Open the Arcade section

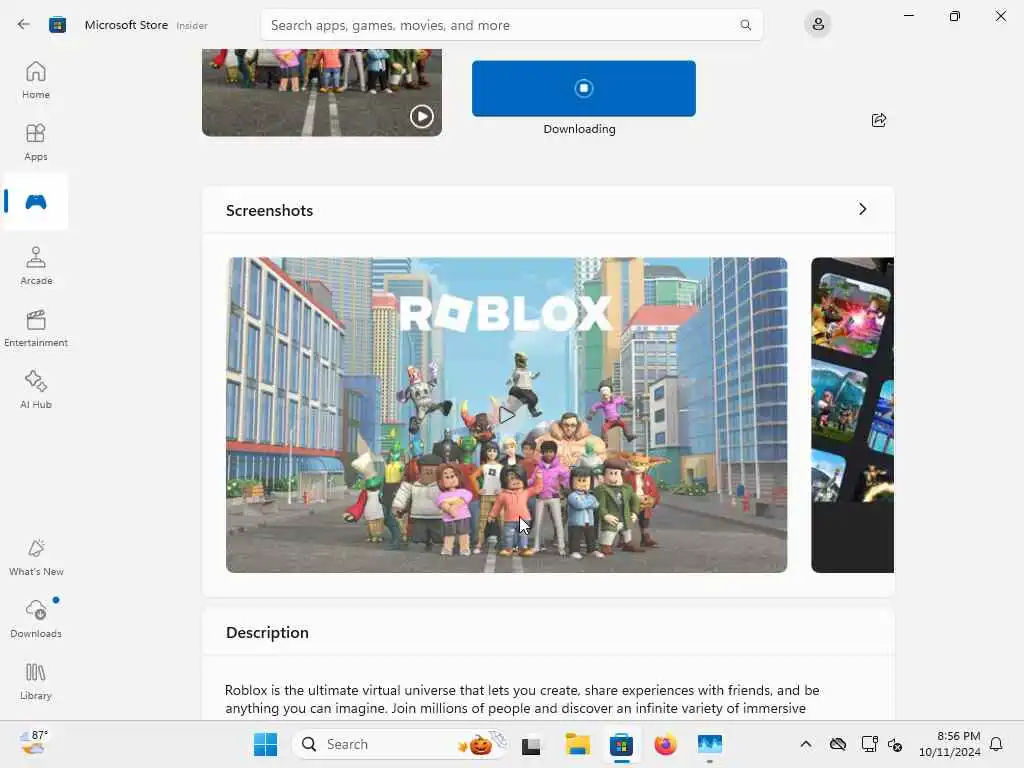[x=36, y=266]
